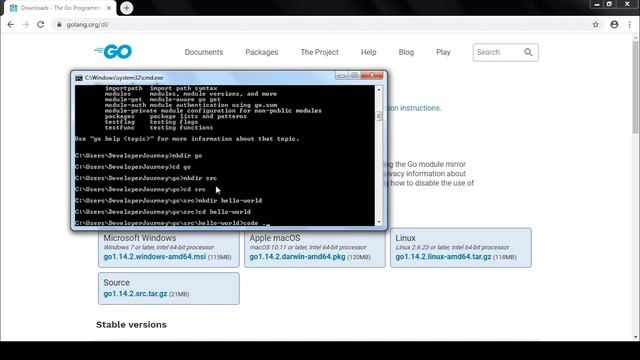Click the 'cd hello-world' command line
Screen dimensions: 640x360
[x=163, y=212]
